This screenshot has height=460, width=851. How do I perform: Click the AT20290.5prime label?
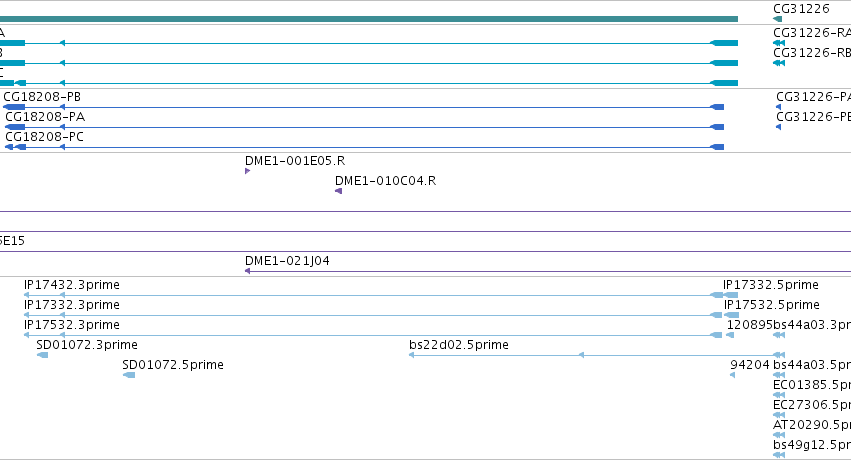[x=812, y=425]
